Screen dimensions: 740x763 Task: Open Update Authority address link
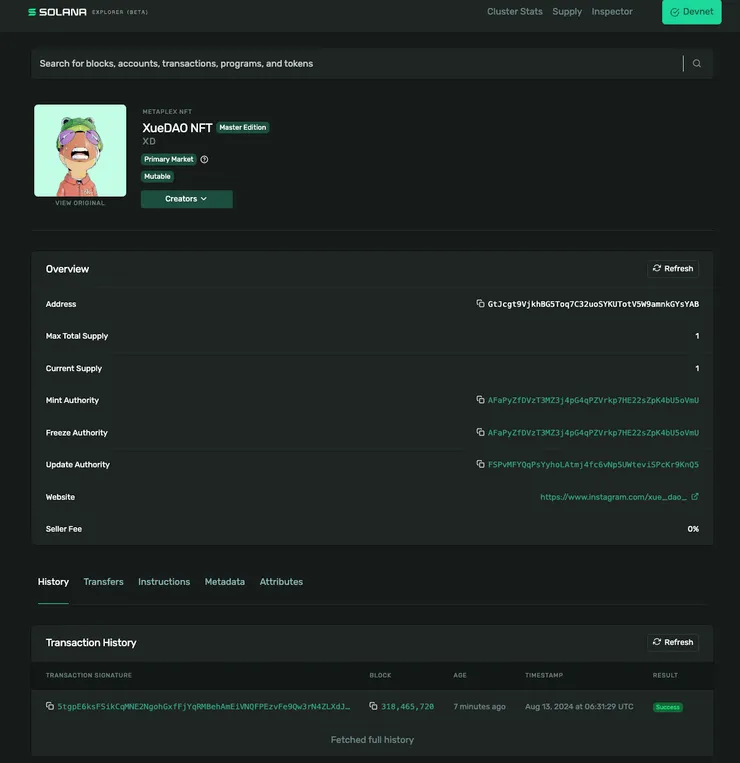pyautogui.click(x=593, y=465)
